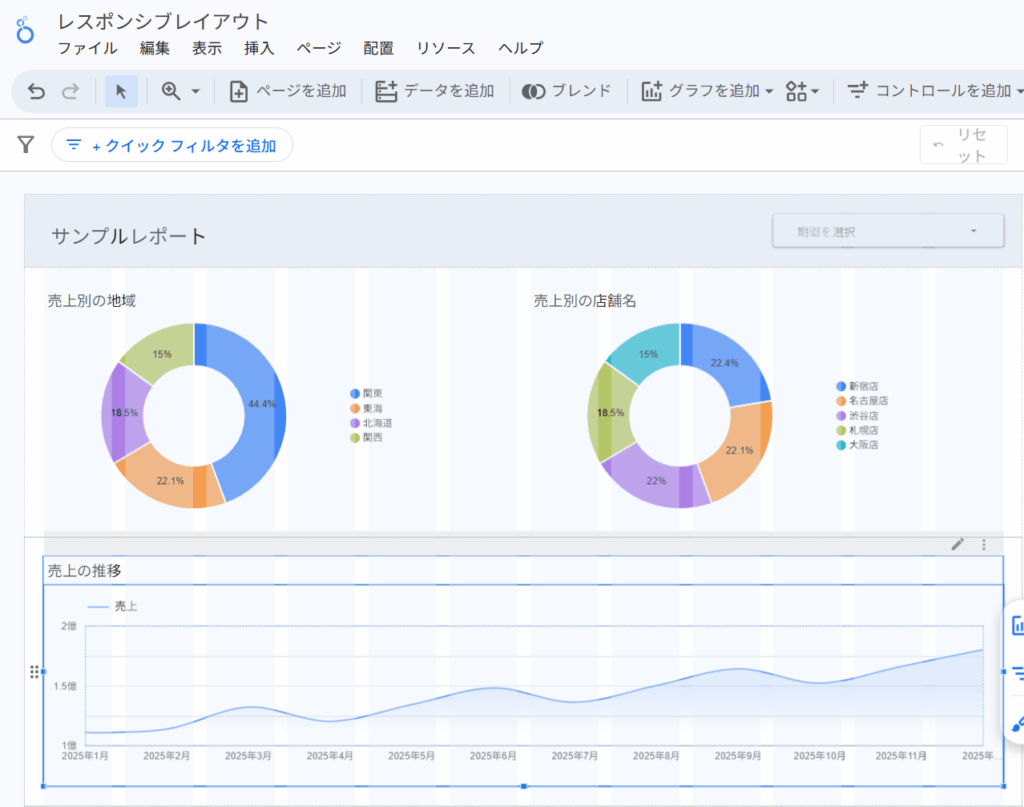Viewport: 1024px width, 807px height.
Task: Click the add-chart icon
Action: (651, 91)
